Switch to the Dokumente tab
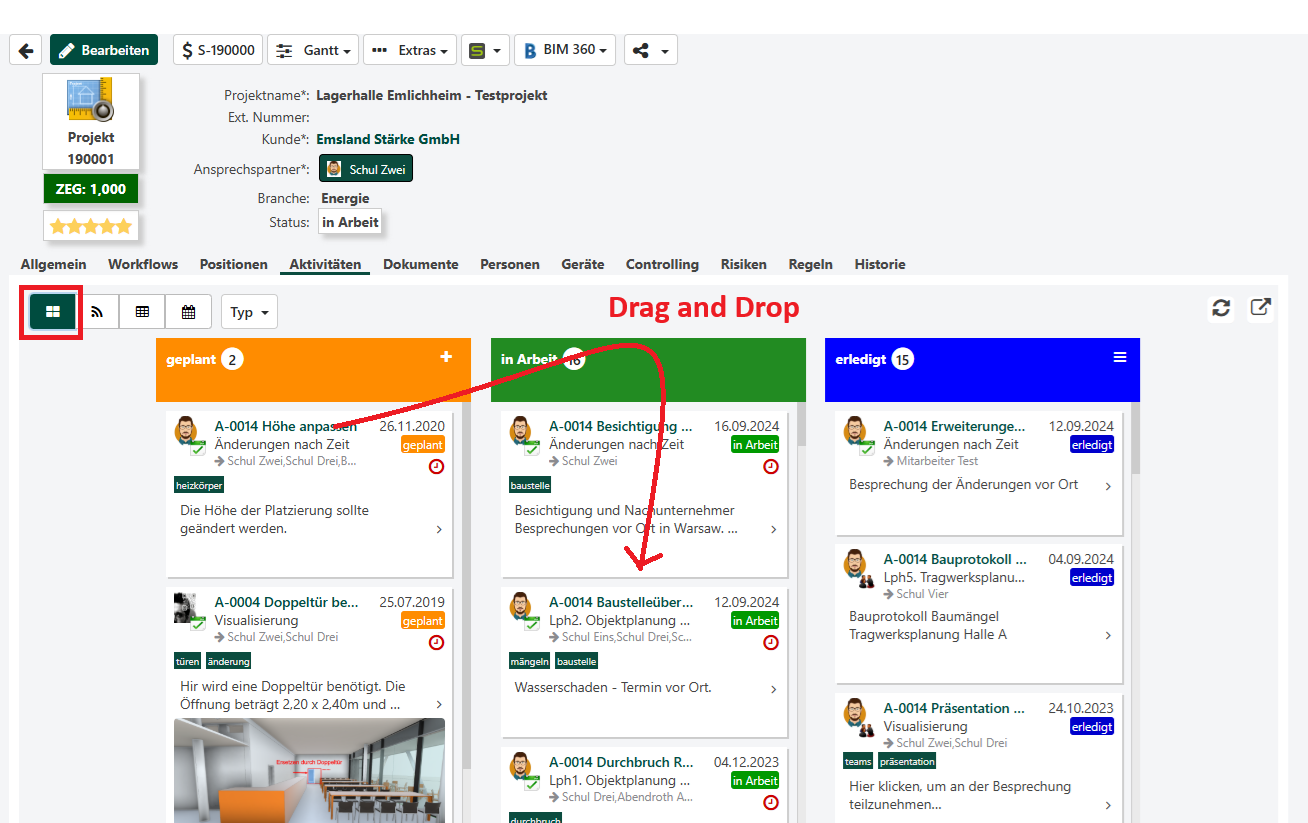Screen dimensions: 1308x823 (x=420, y=265)
